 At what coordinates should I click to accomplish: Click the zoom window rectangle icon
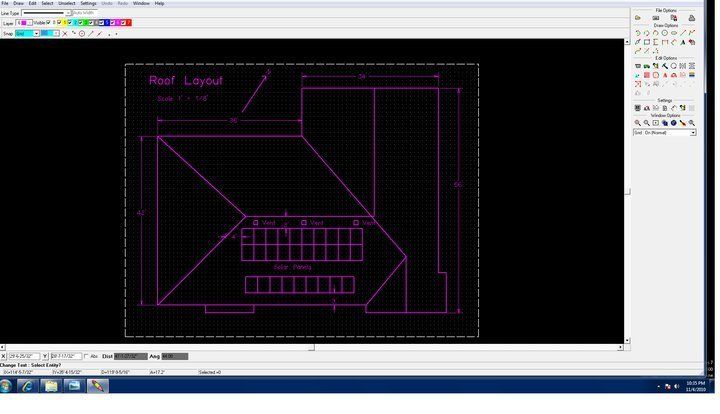[x=656, y=123]
